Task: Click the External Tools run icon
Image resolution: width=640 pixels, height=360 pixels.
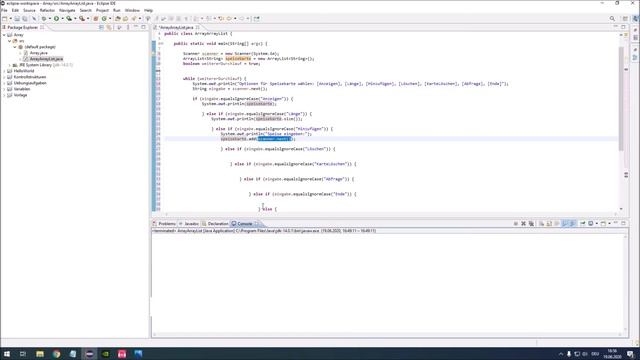Action: click(x=82, y=18)
